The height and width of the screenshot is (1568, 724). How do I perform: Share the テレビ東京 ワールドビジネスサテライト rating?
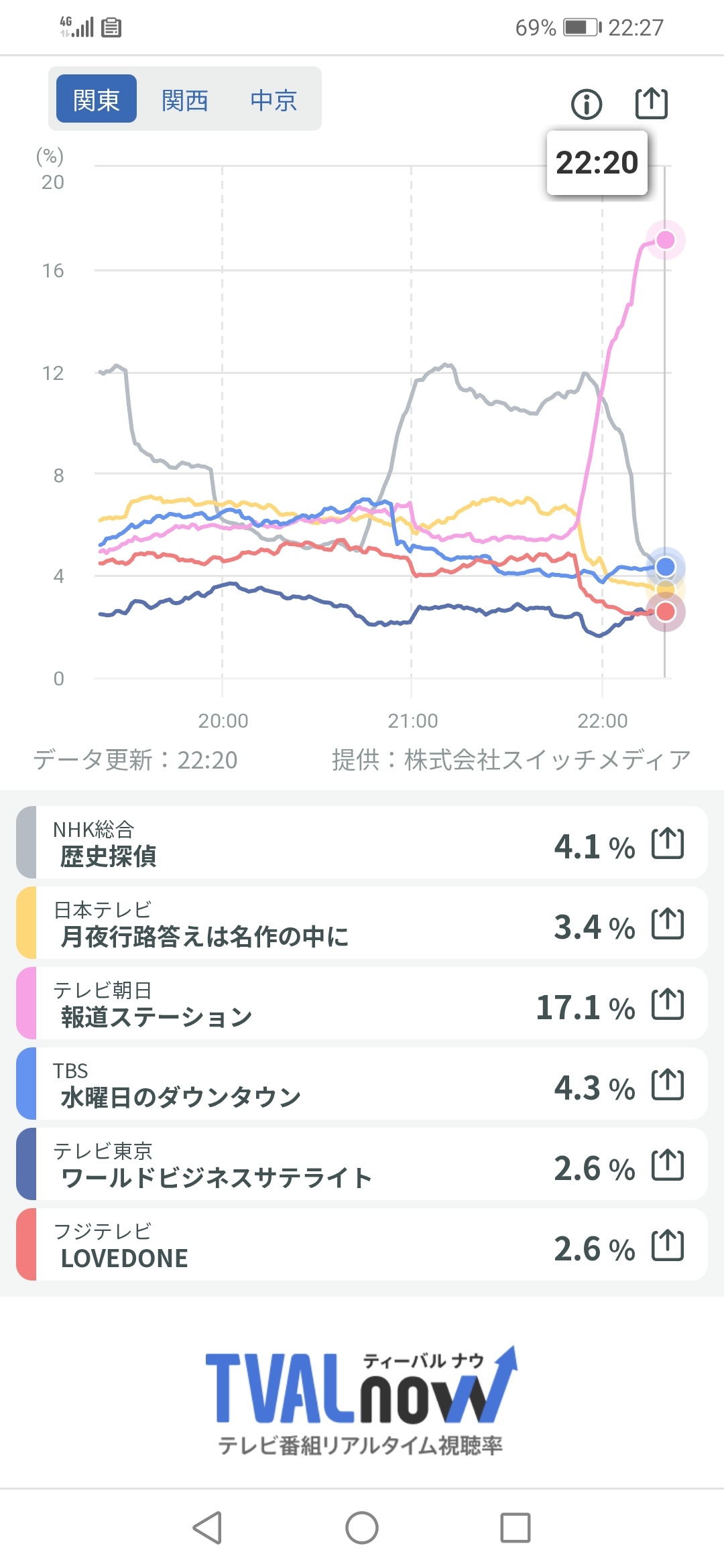[668, 1165]
